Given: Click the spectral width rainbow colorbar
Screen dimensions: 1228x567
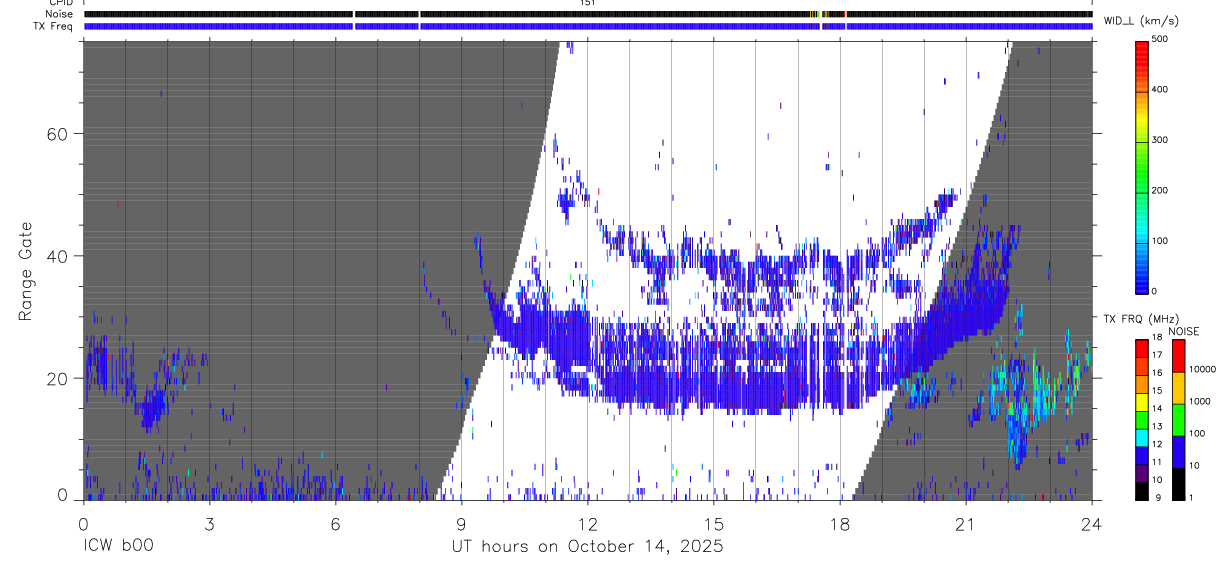Looking at the screenshot, I should 1142,166.
